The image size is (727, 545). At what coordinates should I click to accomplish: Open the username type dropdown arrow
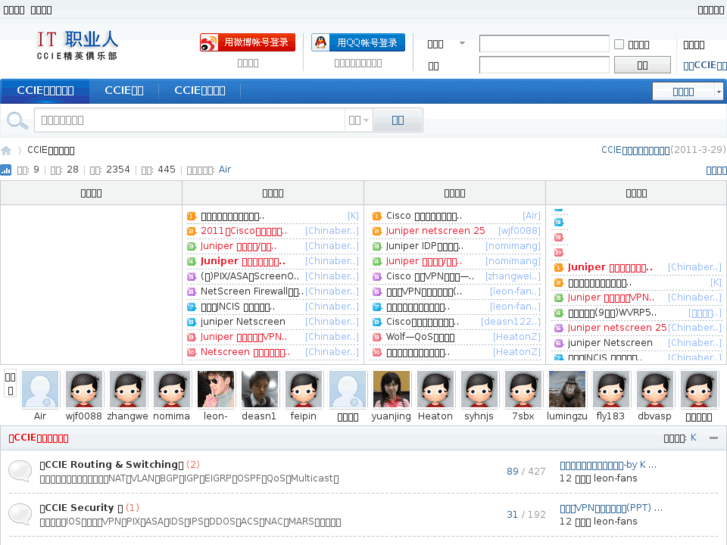(462, 43)
